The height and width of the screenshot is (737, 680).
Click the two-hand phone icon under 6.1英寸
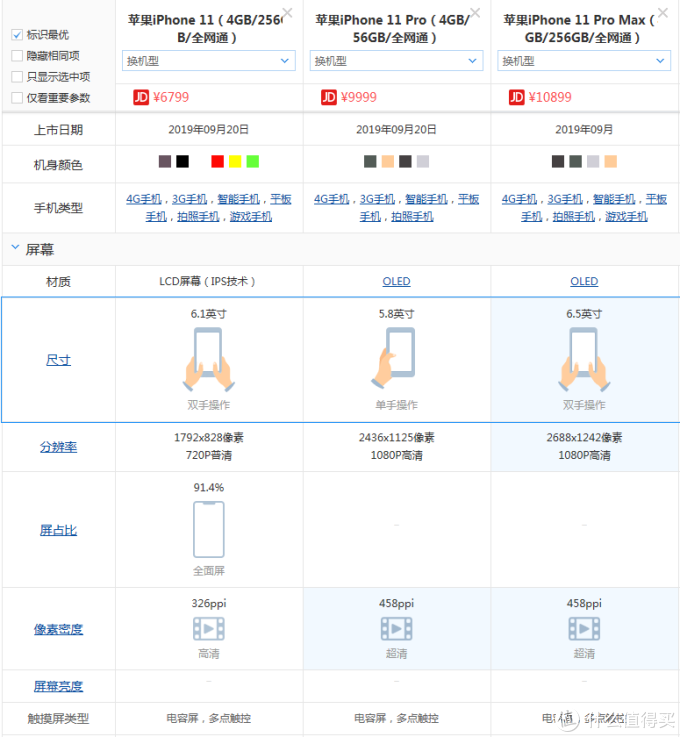[209, 360]
